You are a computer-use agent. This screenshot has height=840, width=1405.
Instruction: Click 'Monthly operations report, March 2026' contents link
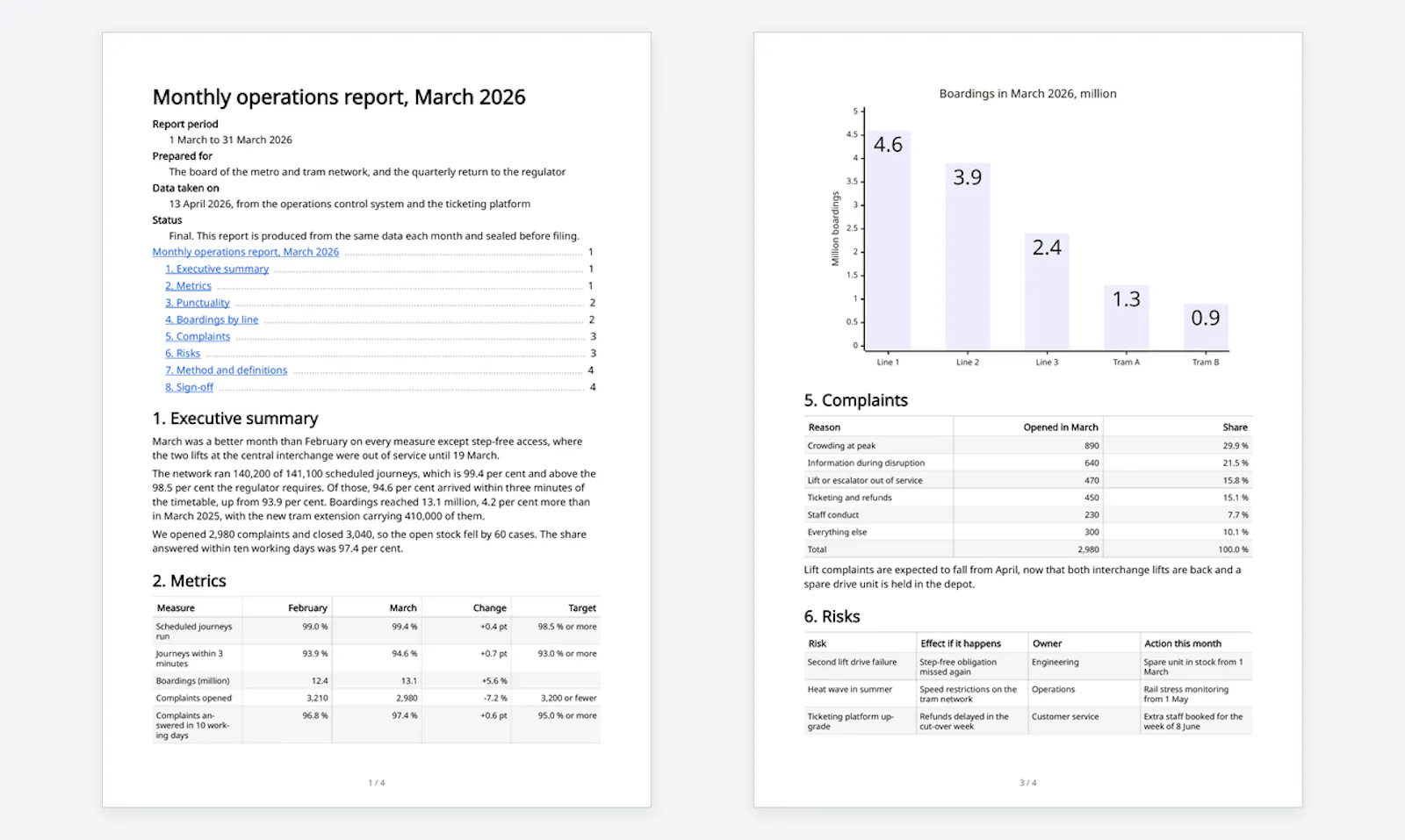click(x=245, y=252)
